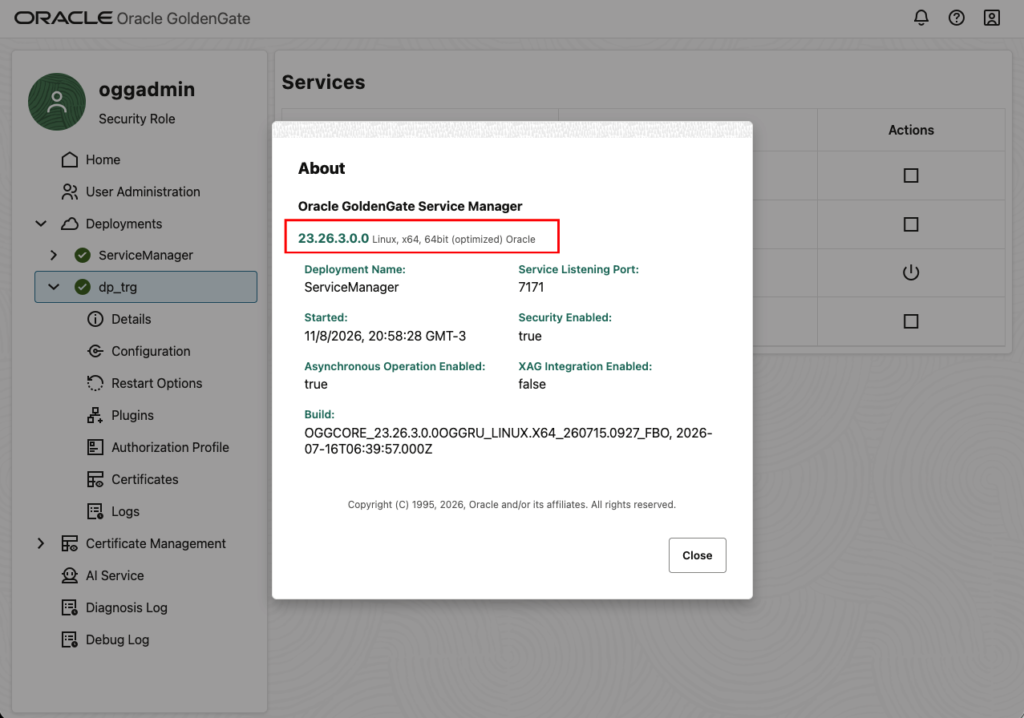Open Restart Options for dp_trg
This screenshot has width=1024, height=718.
[157, 383]
